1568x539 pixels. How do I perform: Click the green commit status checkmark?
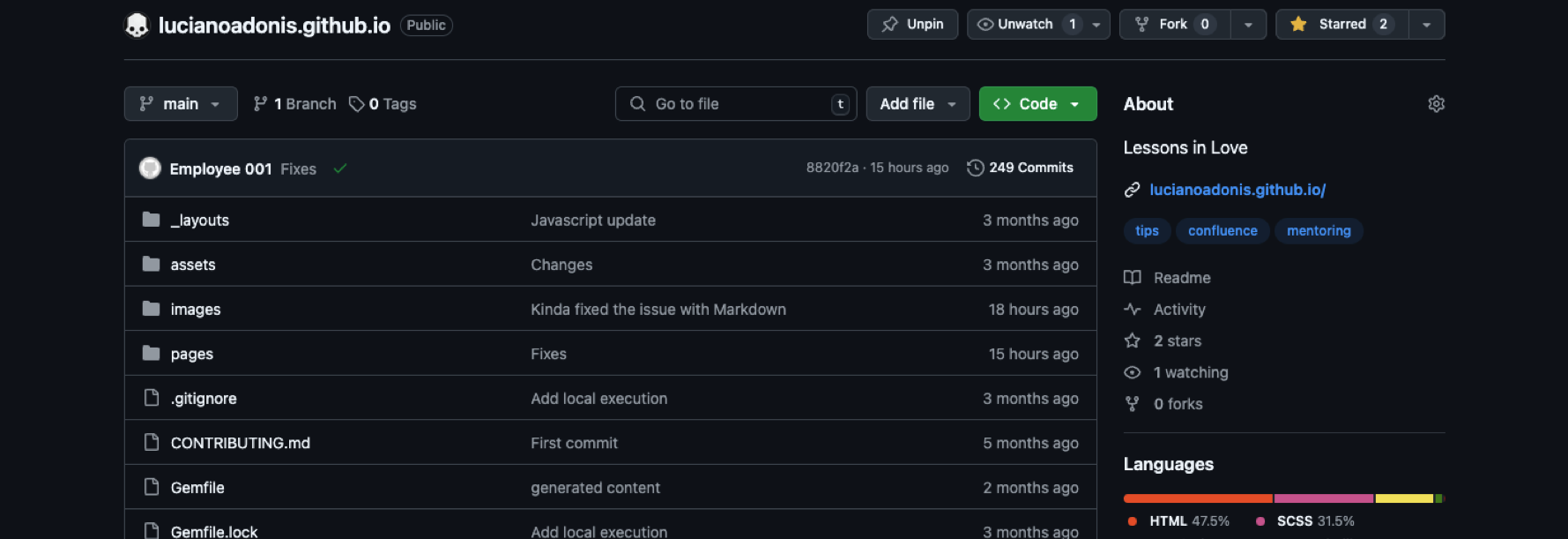coord(340,168)
